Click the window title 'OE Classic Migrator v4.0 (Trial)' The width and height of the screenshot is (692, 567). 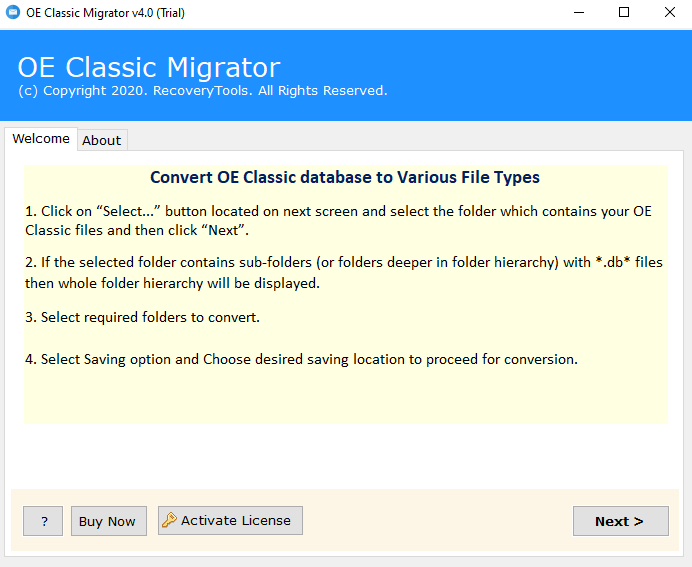(105, 13)
